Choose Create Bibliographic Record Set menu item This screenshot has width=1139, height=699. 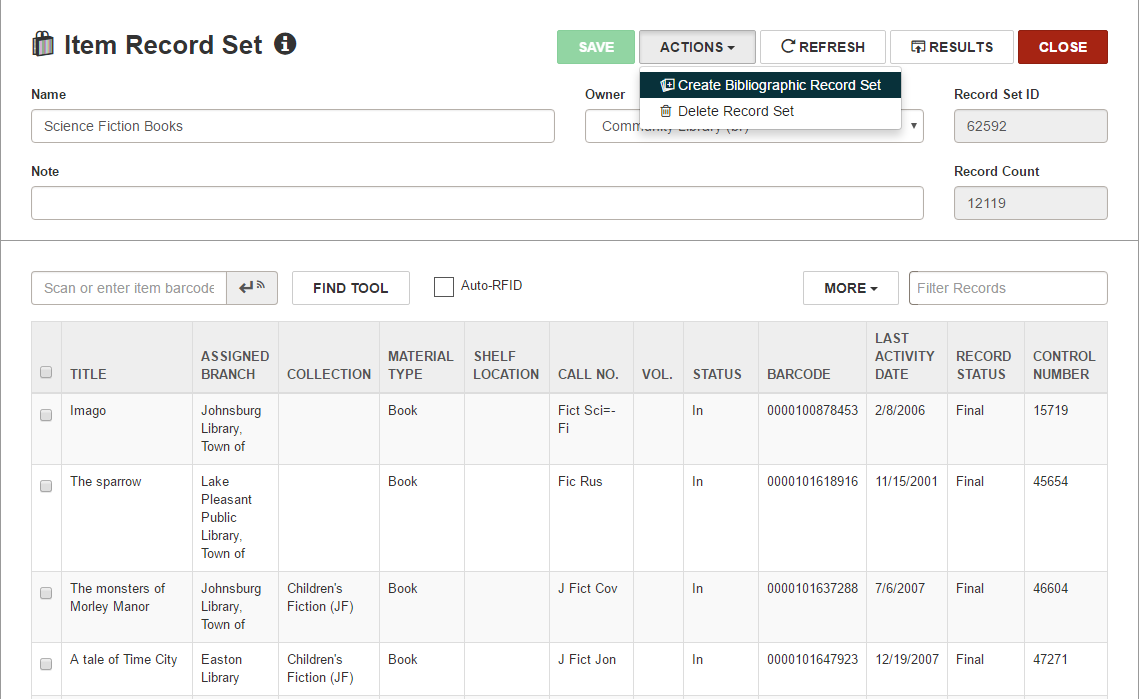pyautogui.click(x=771, y=85)
